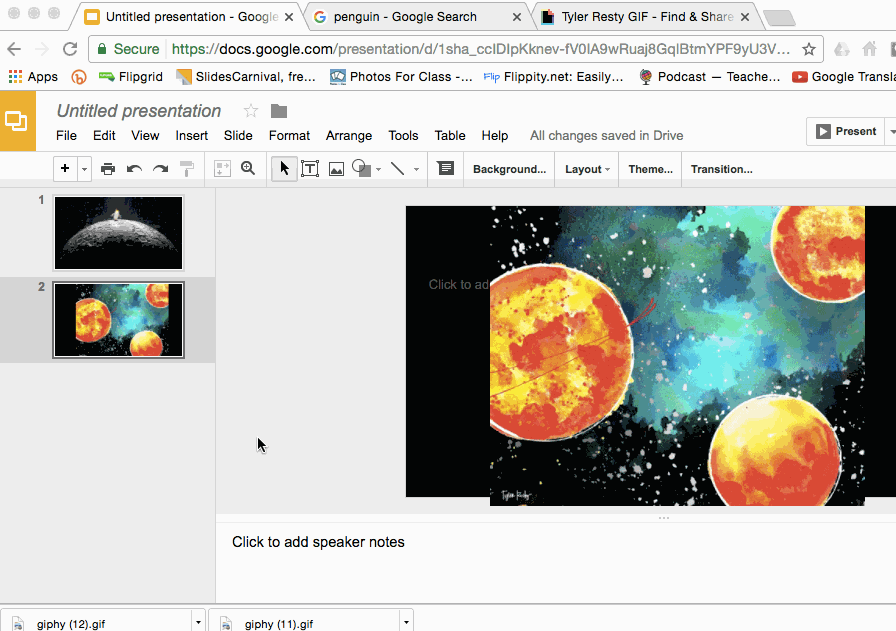Pick the Line drawing tool
This screenshot has width=896, height=631.
(x=398, y=169)
